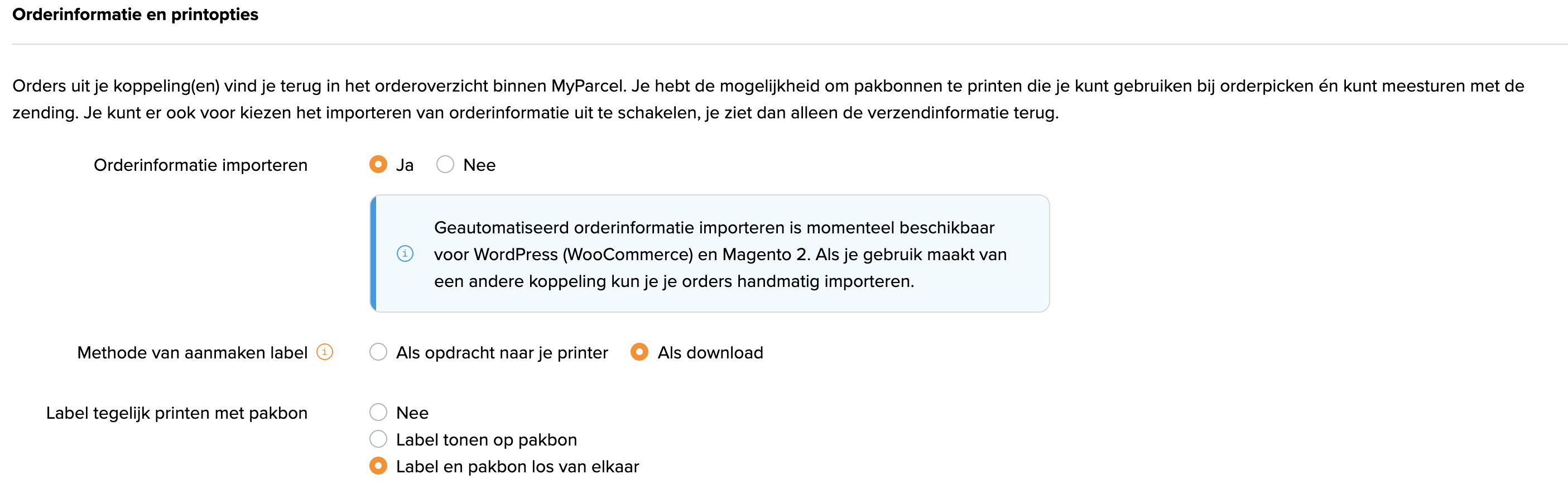Screen dimensions: 1568x498
Task: Click the 'Nee' label next to Ja
Action: tap(479, 164)
